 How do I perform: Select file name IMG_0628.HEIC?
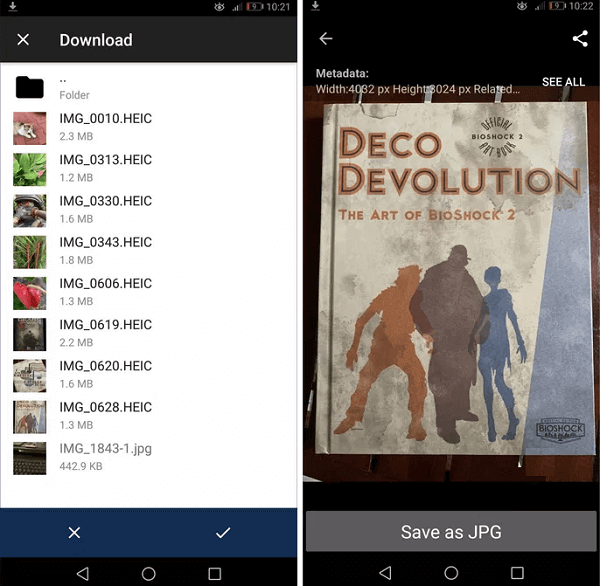tap(106, 407)
